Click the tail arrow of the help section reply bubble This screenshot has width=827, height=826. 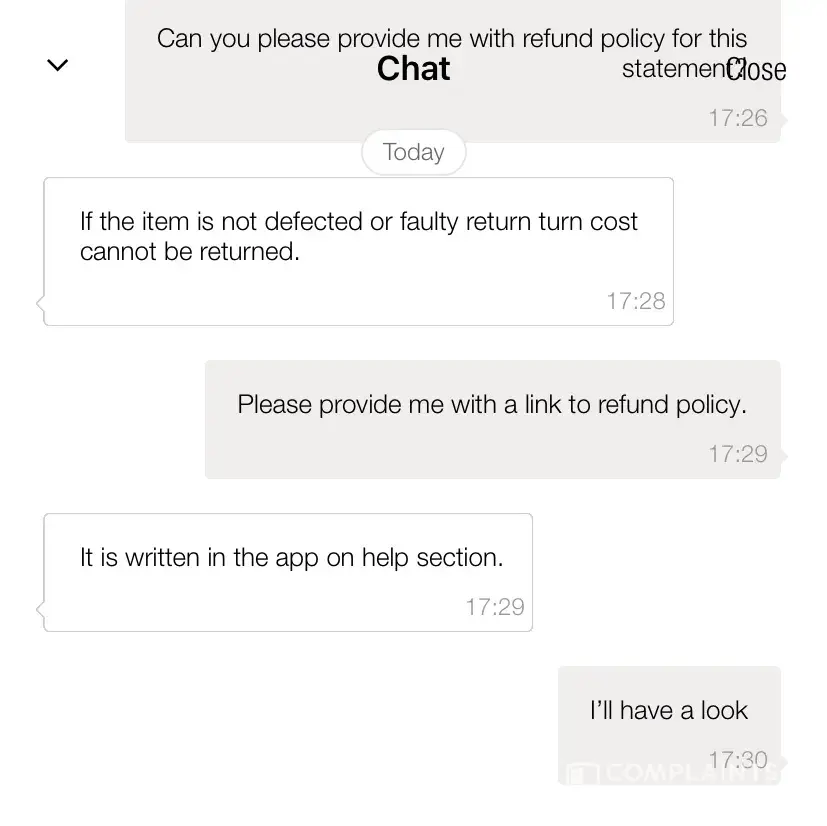click(40, 608)
